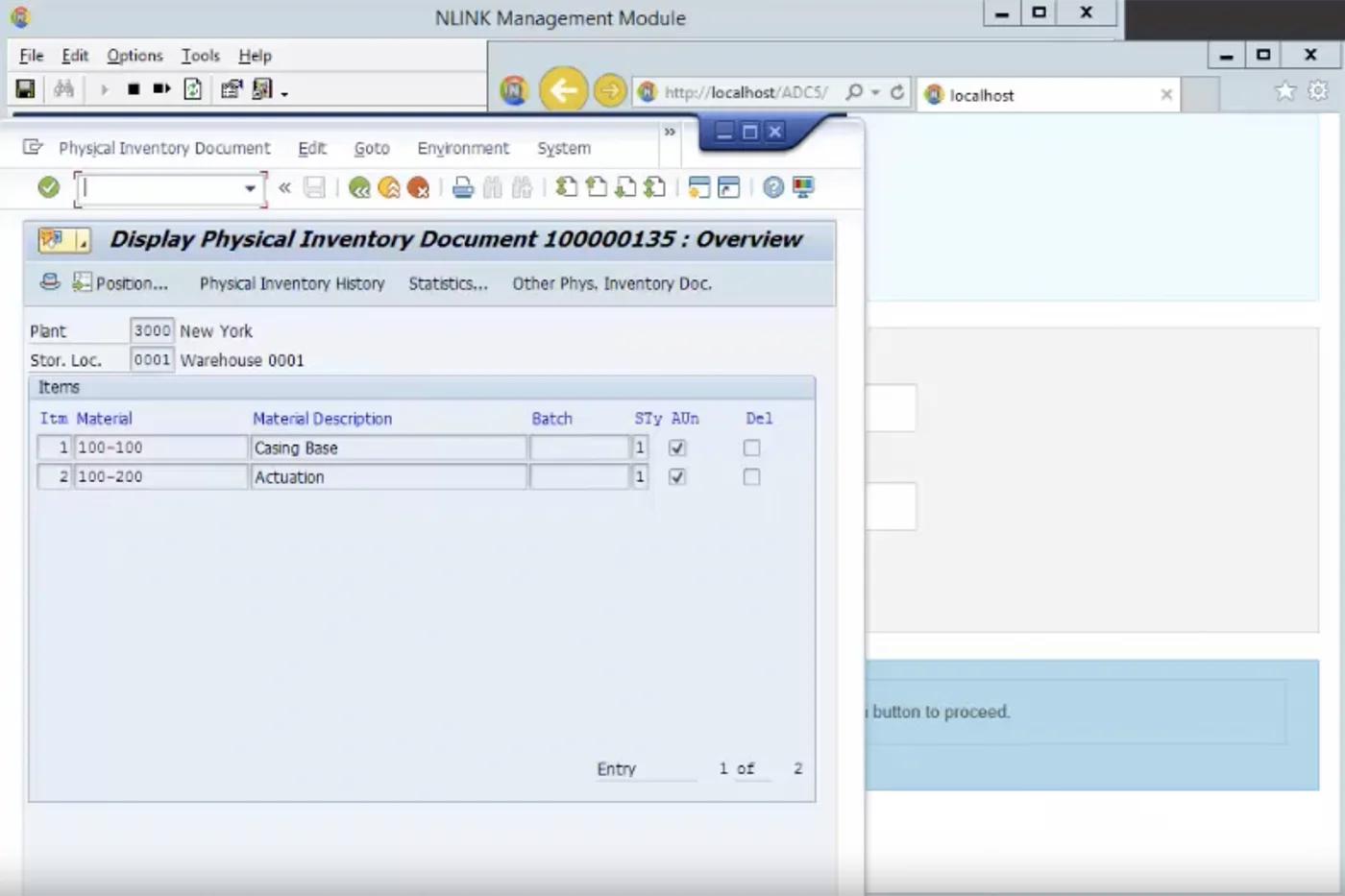This screenshot has width=1345, height=896.
Task: Select material cell 100-200
Action: click(160, 476)
